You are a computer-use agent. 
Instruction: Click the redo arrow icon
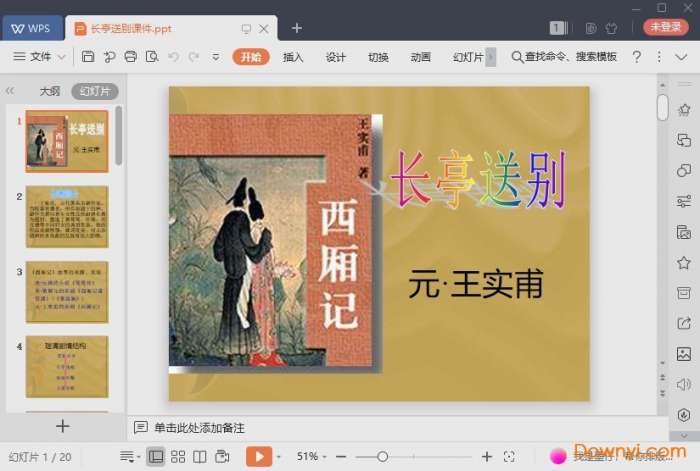point(194,57)
